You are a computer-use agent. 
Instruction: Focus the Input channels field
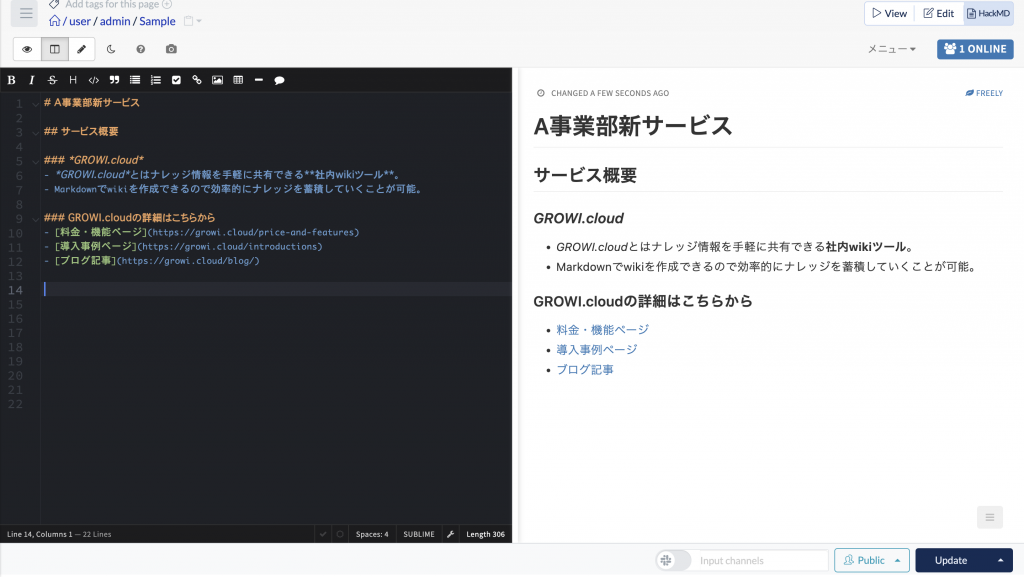click(759, 560)
